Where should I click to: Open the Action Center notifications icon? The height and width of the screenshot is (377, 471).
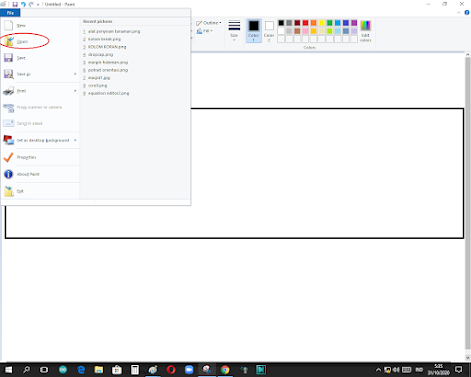pos(459,369)
